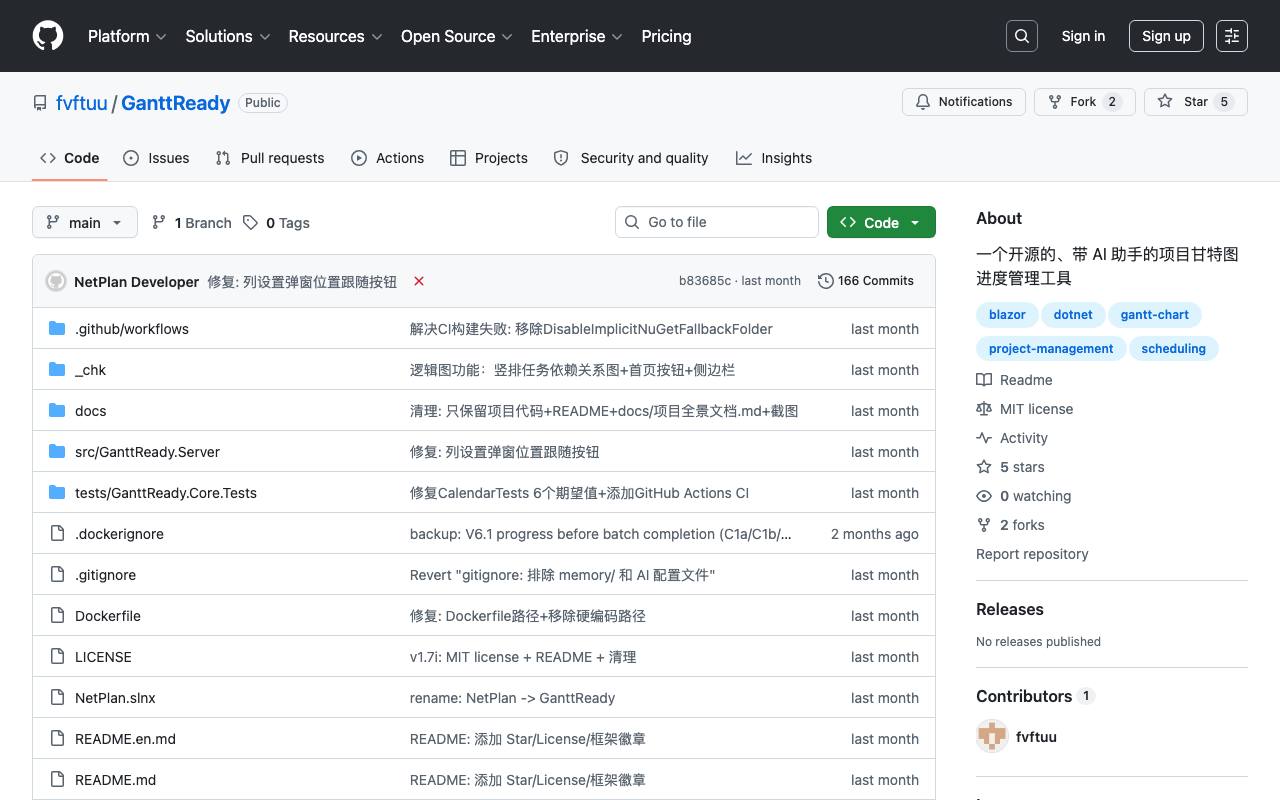Click the repository icon beside fvftuu
This screenshot has width=1280, height=800.
point(40,103)
